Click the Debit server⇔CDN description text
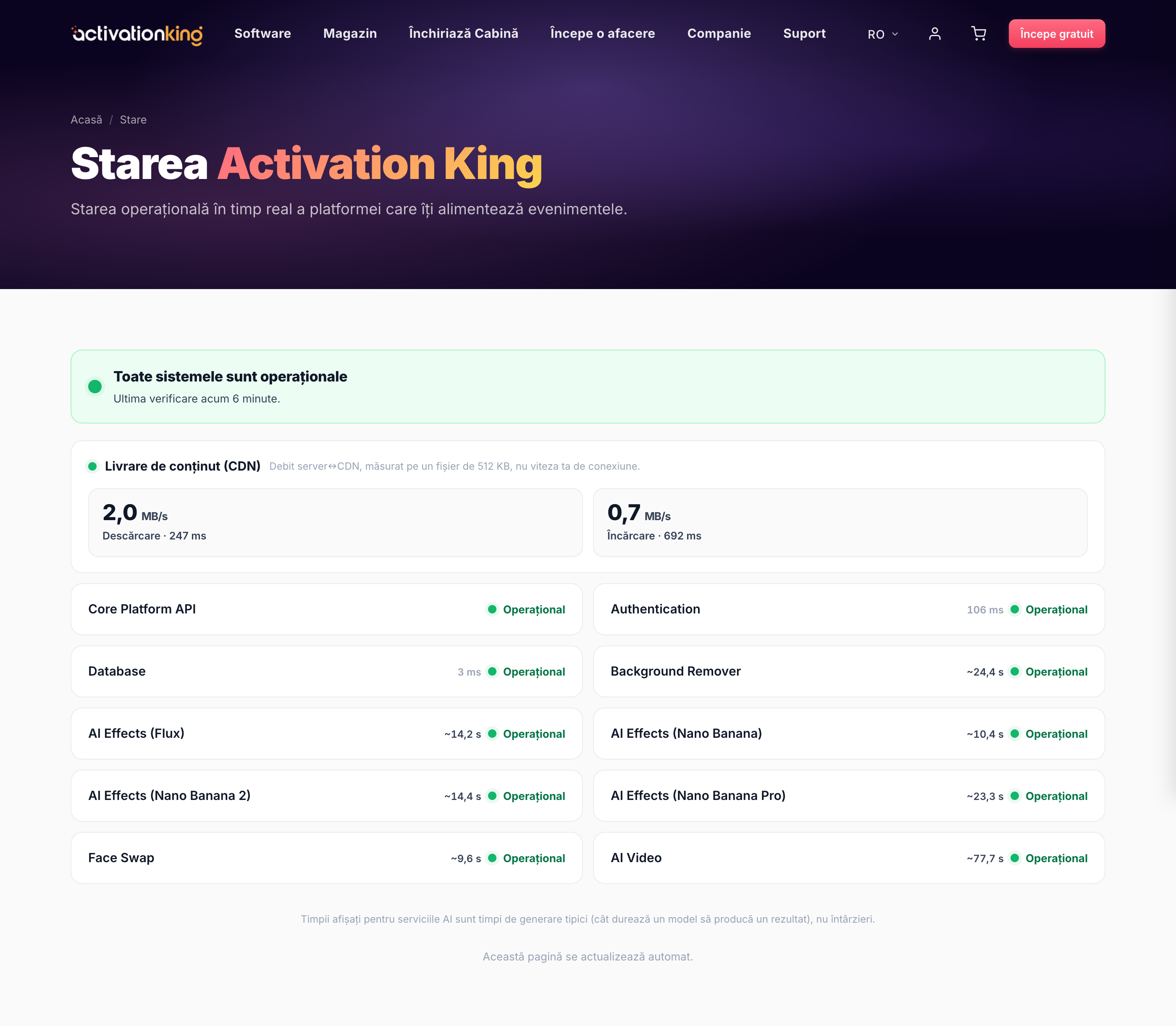Viewport: 1176px width, 1026px height. tap(454, 467)
